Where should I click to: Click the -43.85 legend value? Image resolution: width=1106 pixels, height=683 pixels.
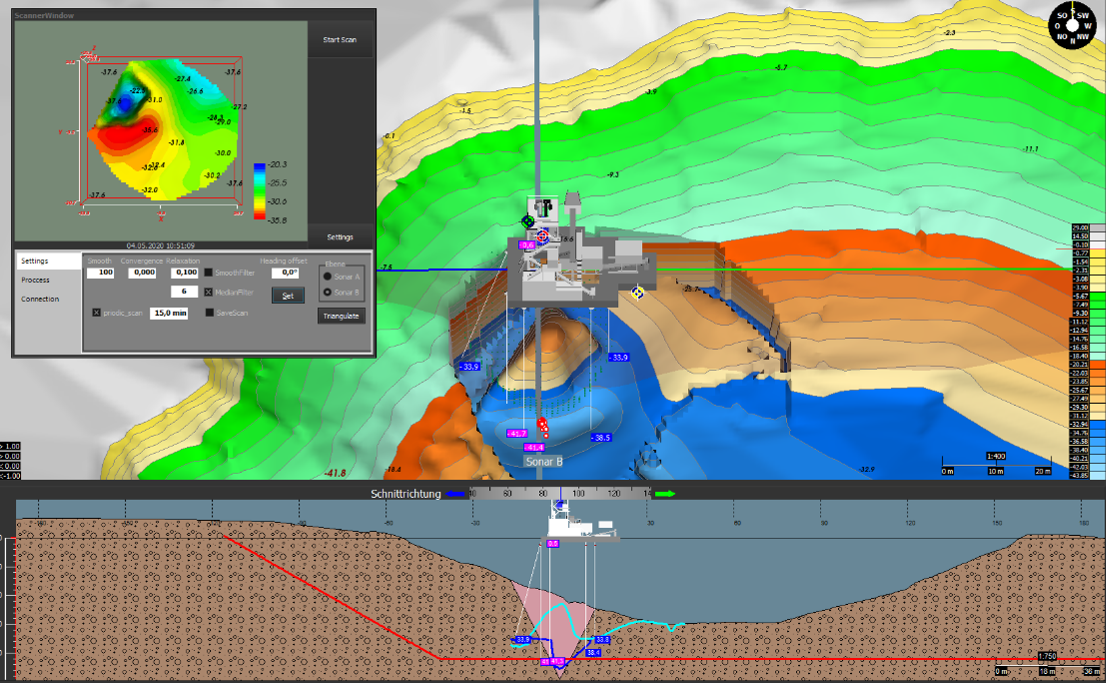point(1080,476)
